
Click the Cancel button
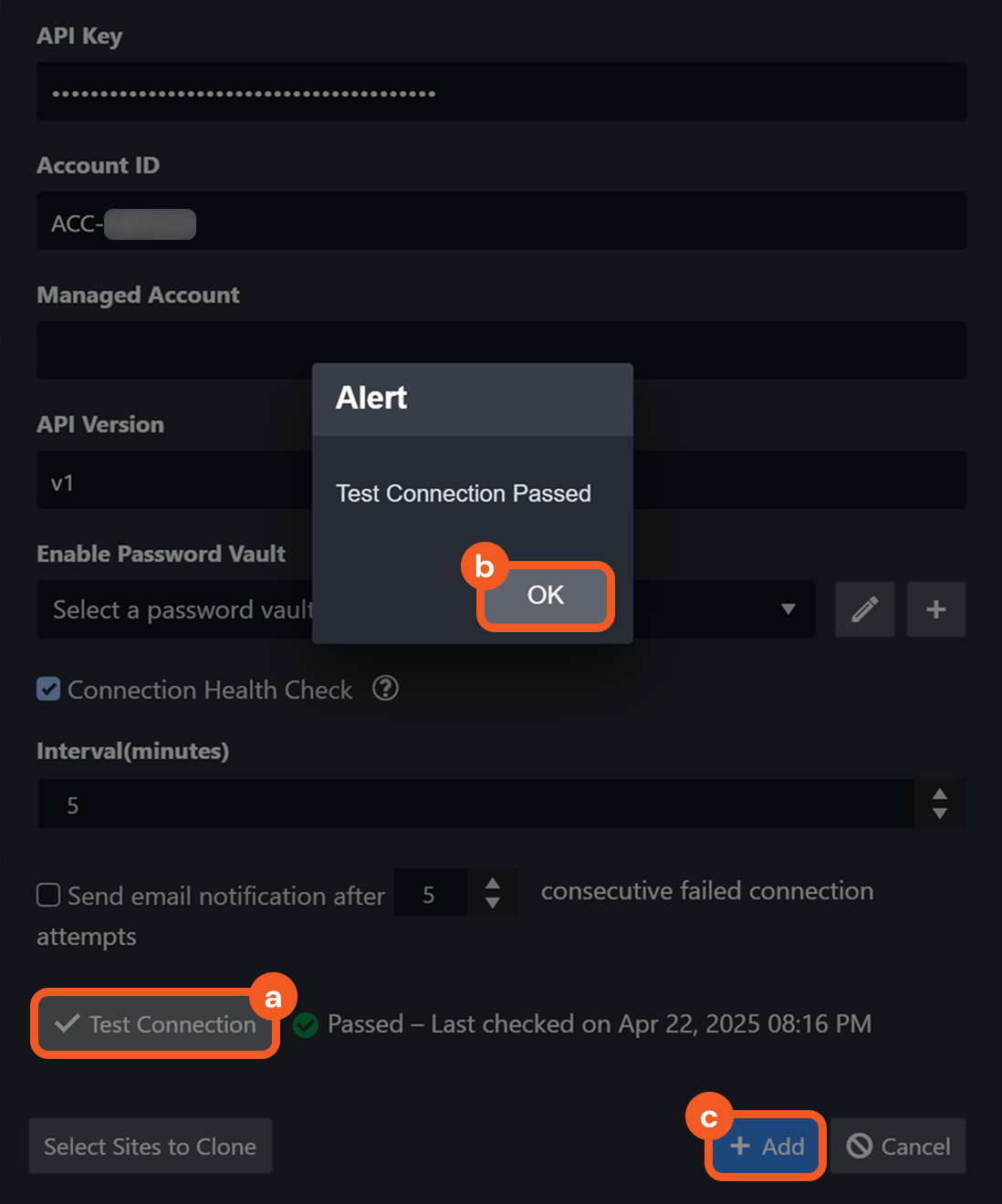898,1147
